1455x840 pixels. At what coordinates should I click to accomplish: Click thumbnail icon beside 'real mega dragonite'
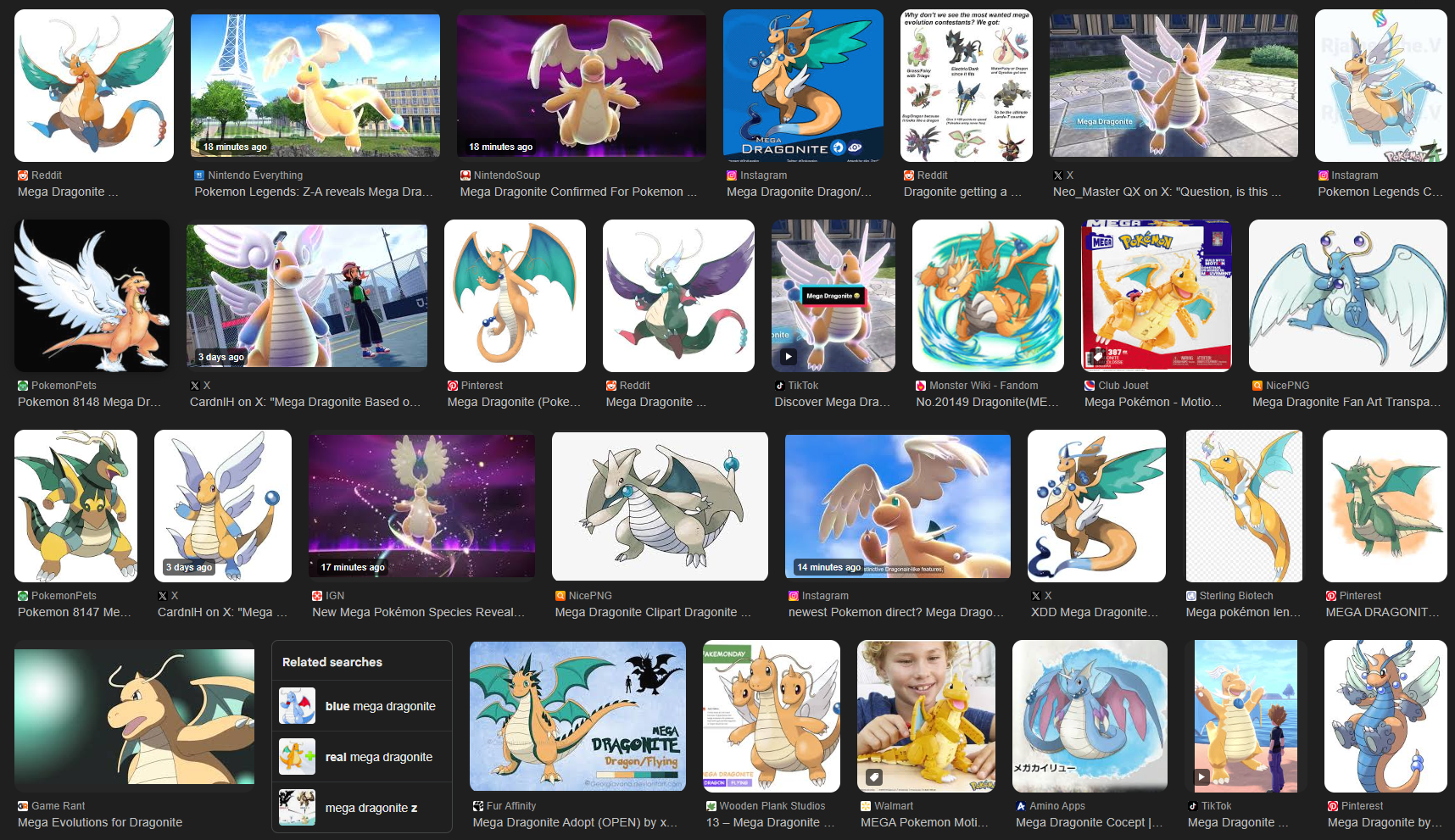tap(298, 757)
